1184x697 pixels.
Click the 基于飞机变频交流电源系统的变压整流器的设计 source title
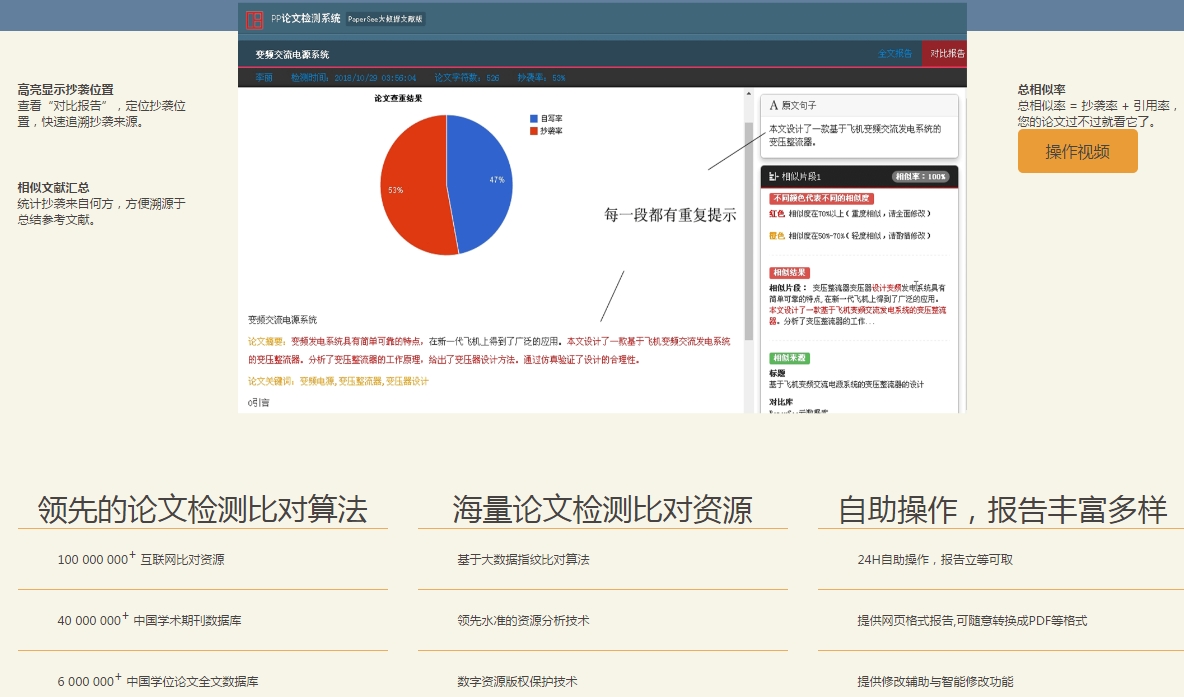[846, 384]
